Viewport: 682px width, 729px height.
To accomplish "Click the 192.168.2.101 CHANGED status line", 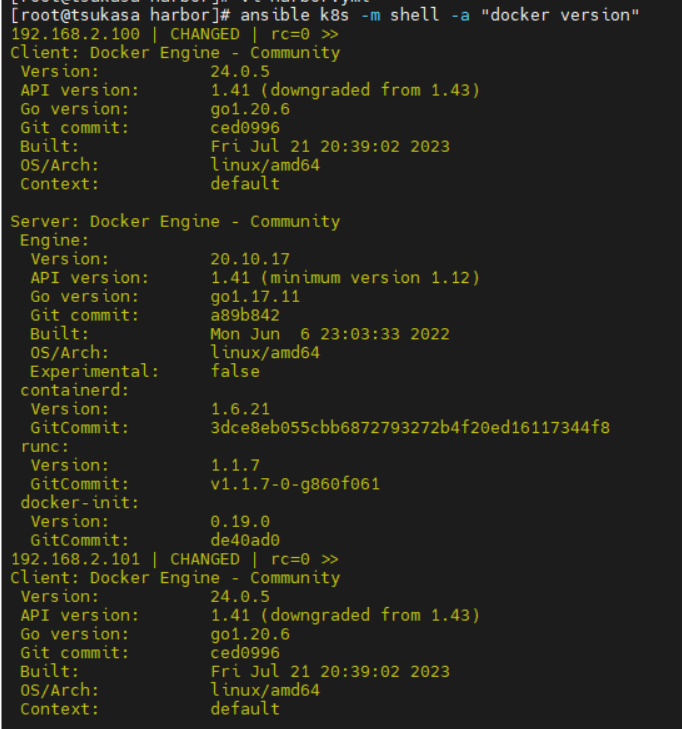I will pos(174,559).
